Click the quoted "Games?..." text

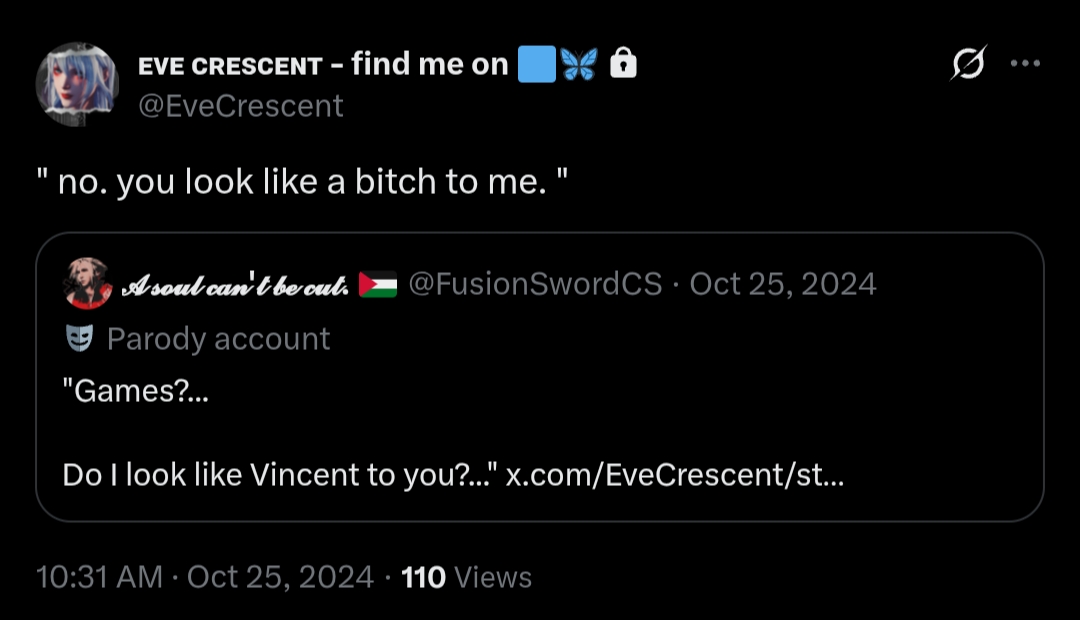pos(137,391)
